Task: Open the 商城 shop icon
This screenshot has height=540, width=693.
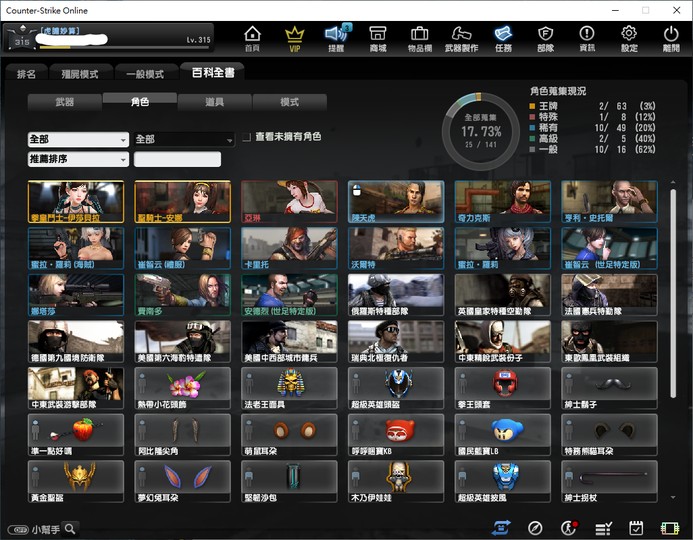Action: pos(378,38)
